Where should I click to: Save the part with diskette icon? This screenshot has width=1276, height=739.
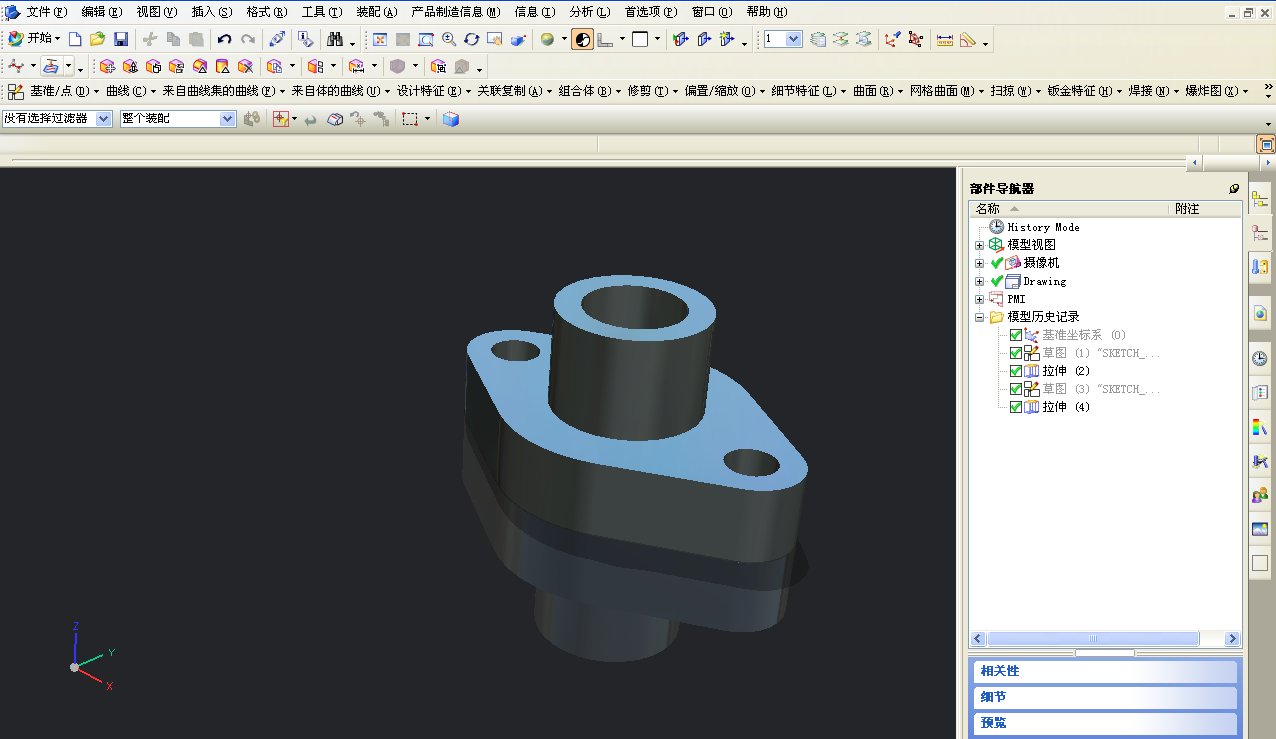[x=120, y=39]
